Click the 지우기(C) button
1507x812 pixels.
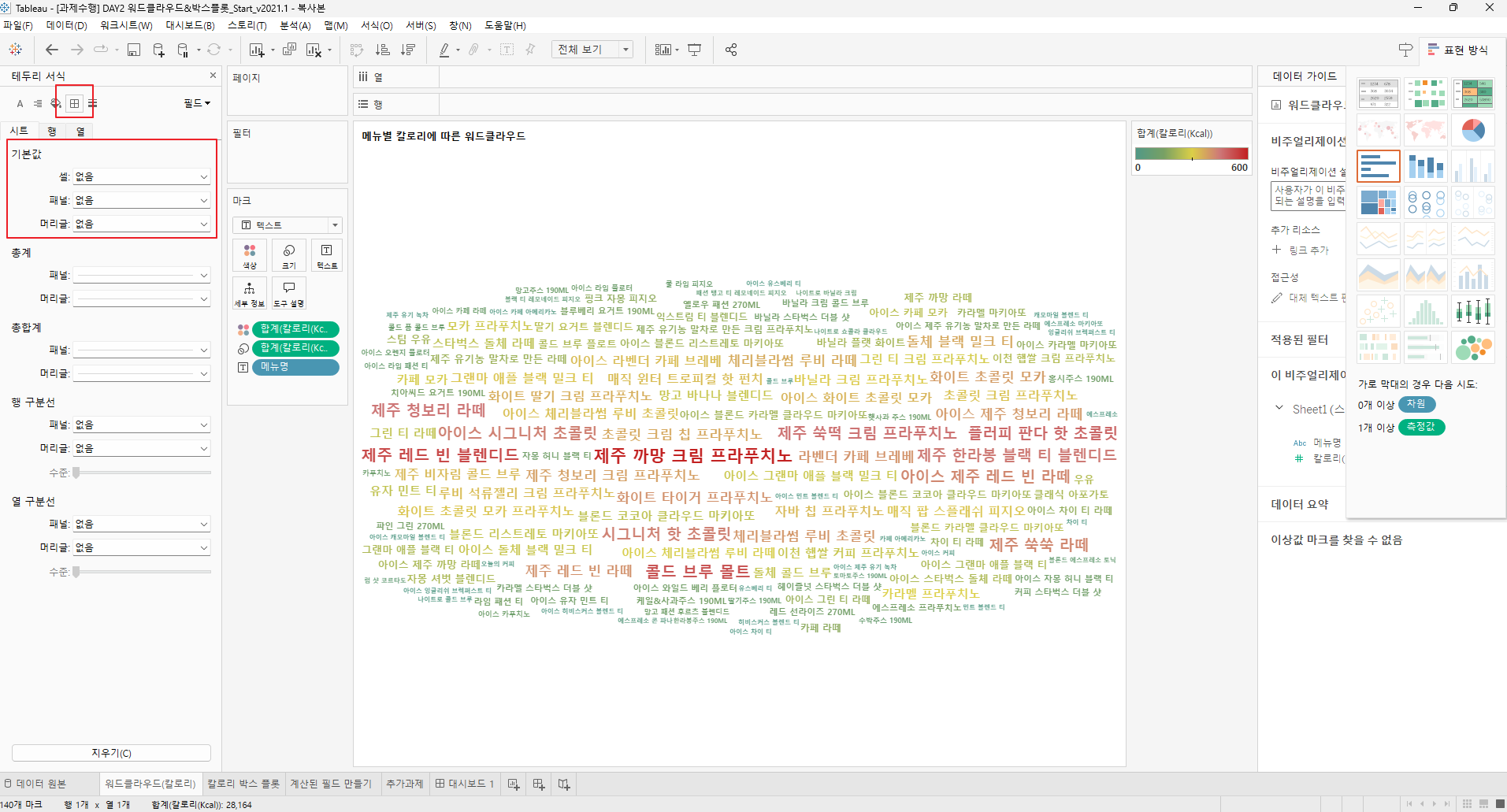111,753
